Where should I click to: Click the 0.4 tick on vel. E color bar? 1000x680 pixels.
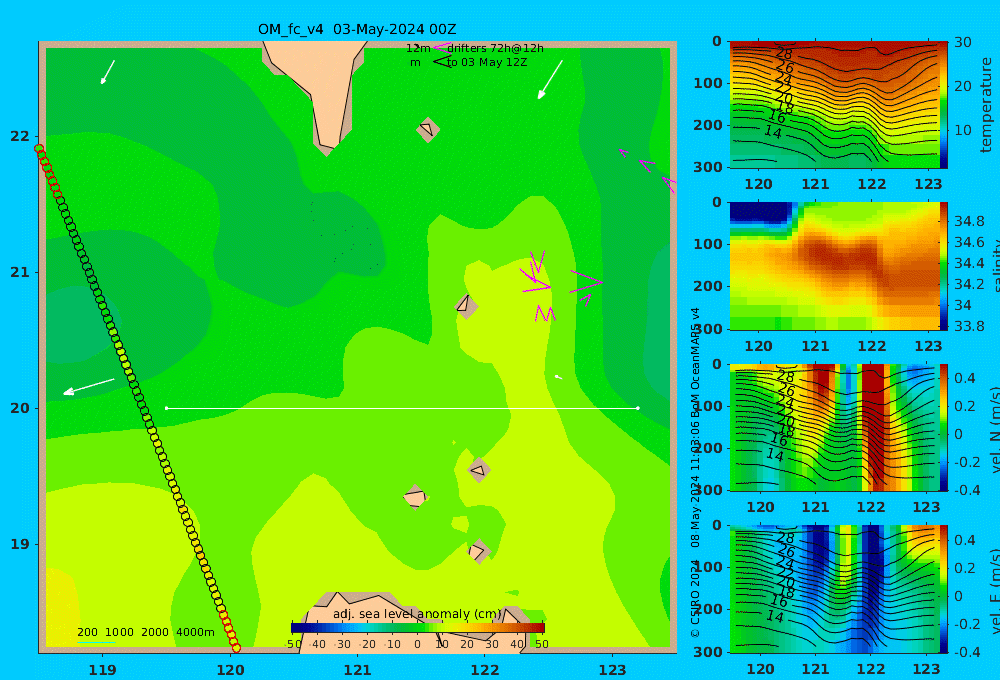966,540
